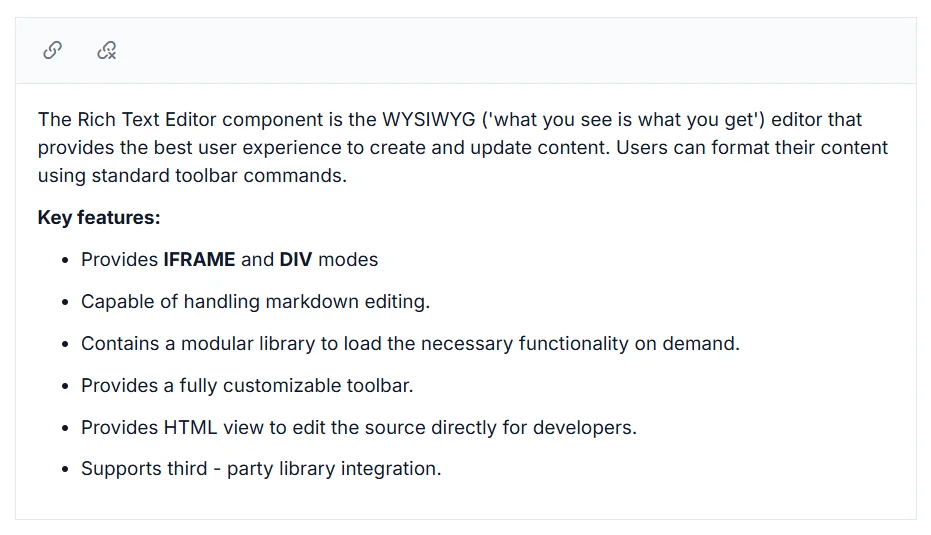Click the 'Contains a modular library' bullet line
Screen dimensions: 931x535
pyautogui.click(x=410, y=344)
